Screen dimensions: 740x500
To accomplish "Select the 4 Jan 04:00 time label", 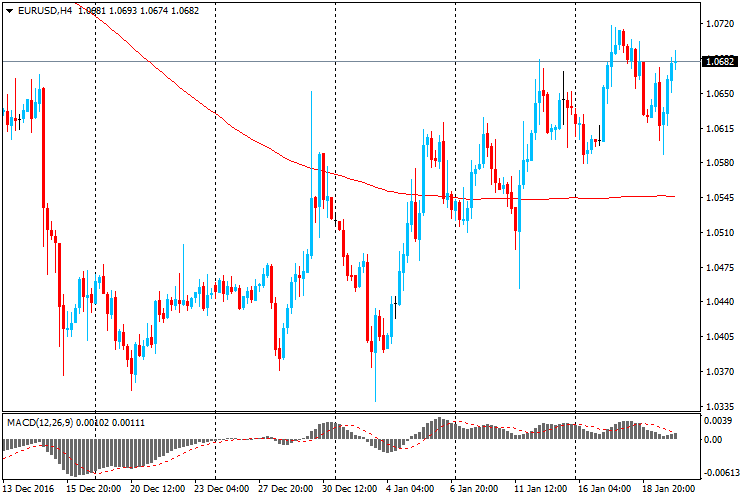I will tap(409, 489).
